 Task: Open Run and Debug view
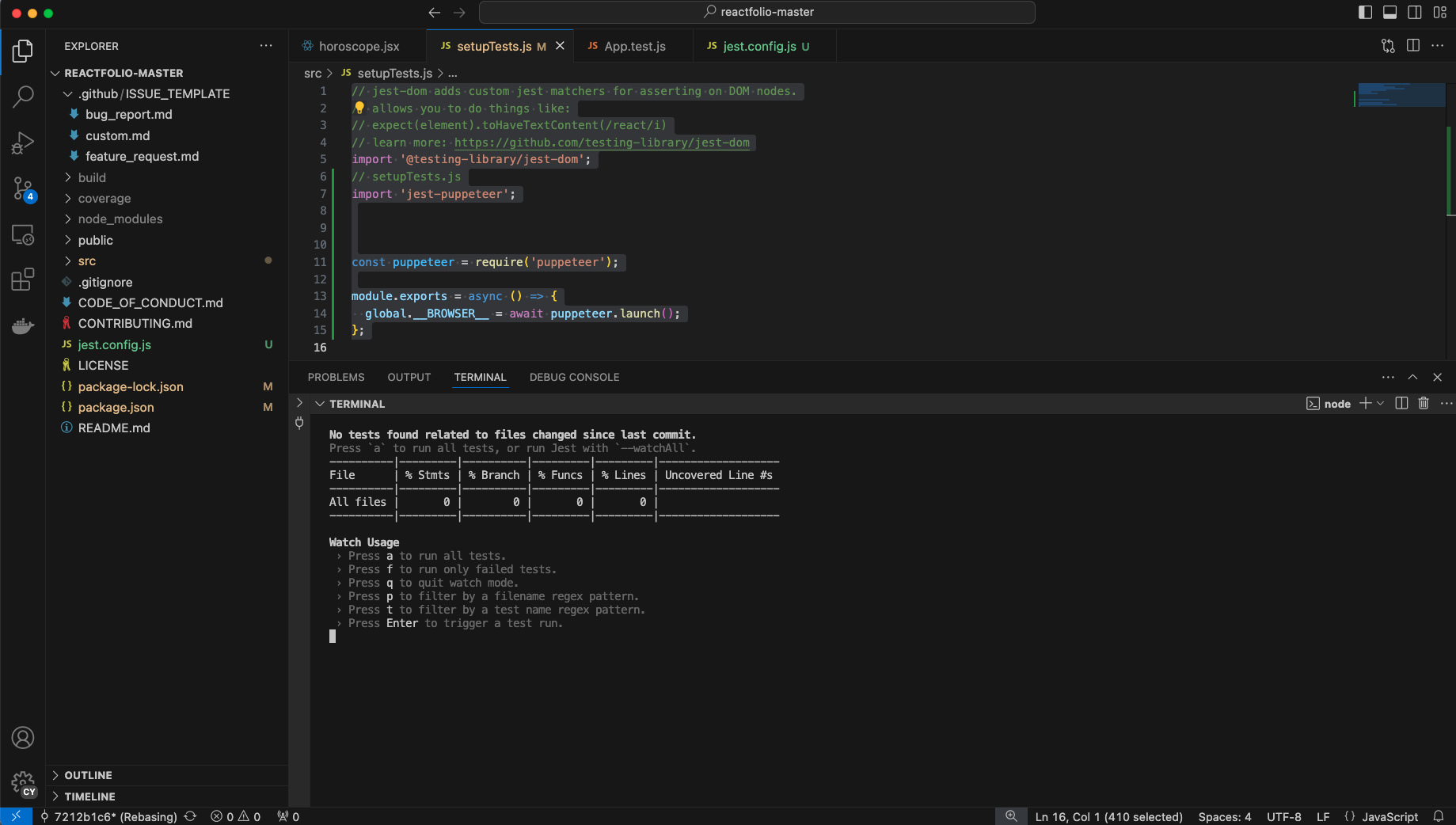(23, 143)
